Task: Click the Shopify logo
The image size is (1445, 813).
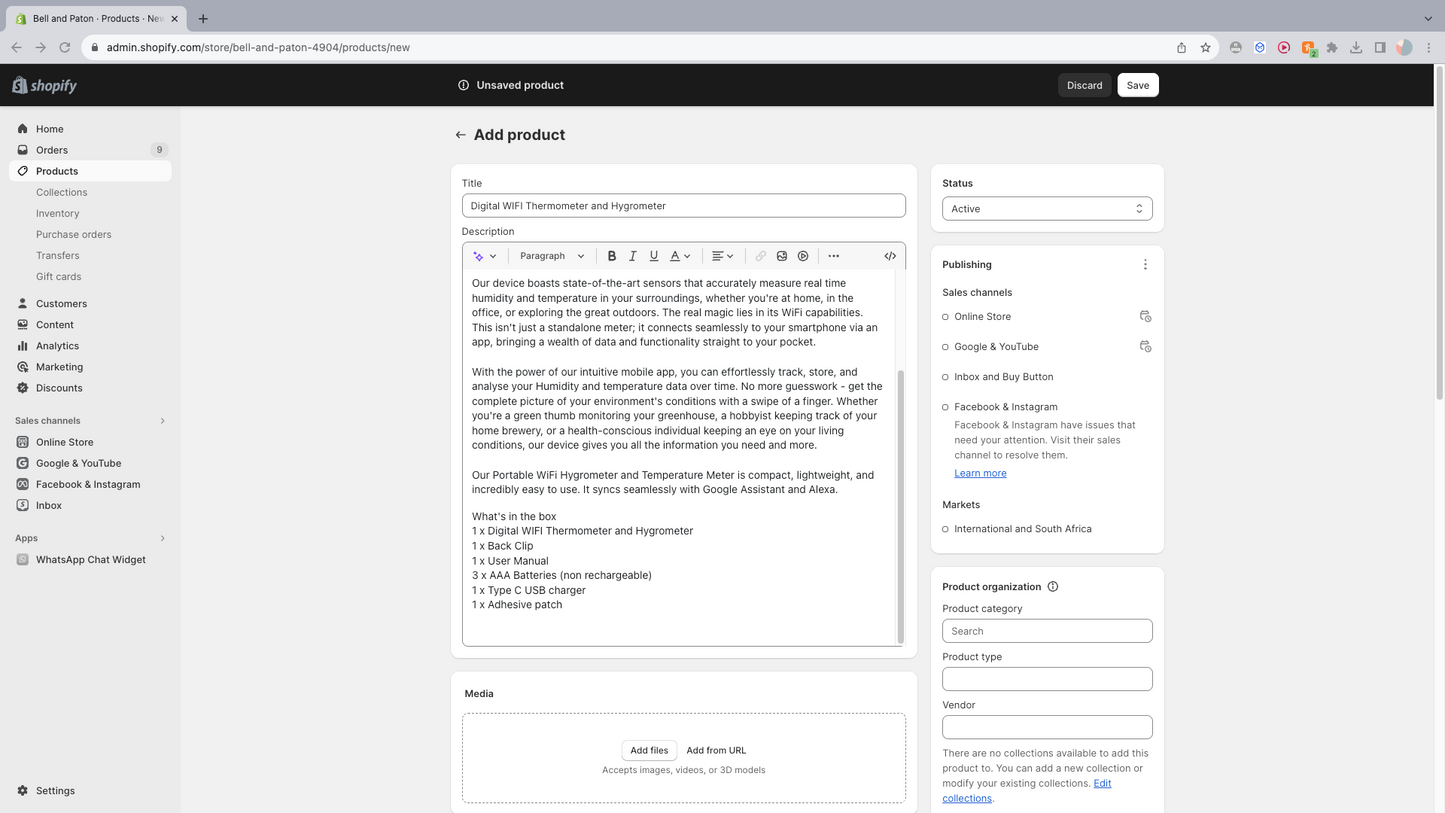Action: pyautogui.click(x=45, y=86)
